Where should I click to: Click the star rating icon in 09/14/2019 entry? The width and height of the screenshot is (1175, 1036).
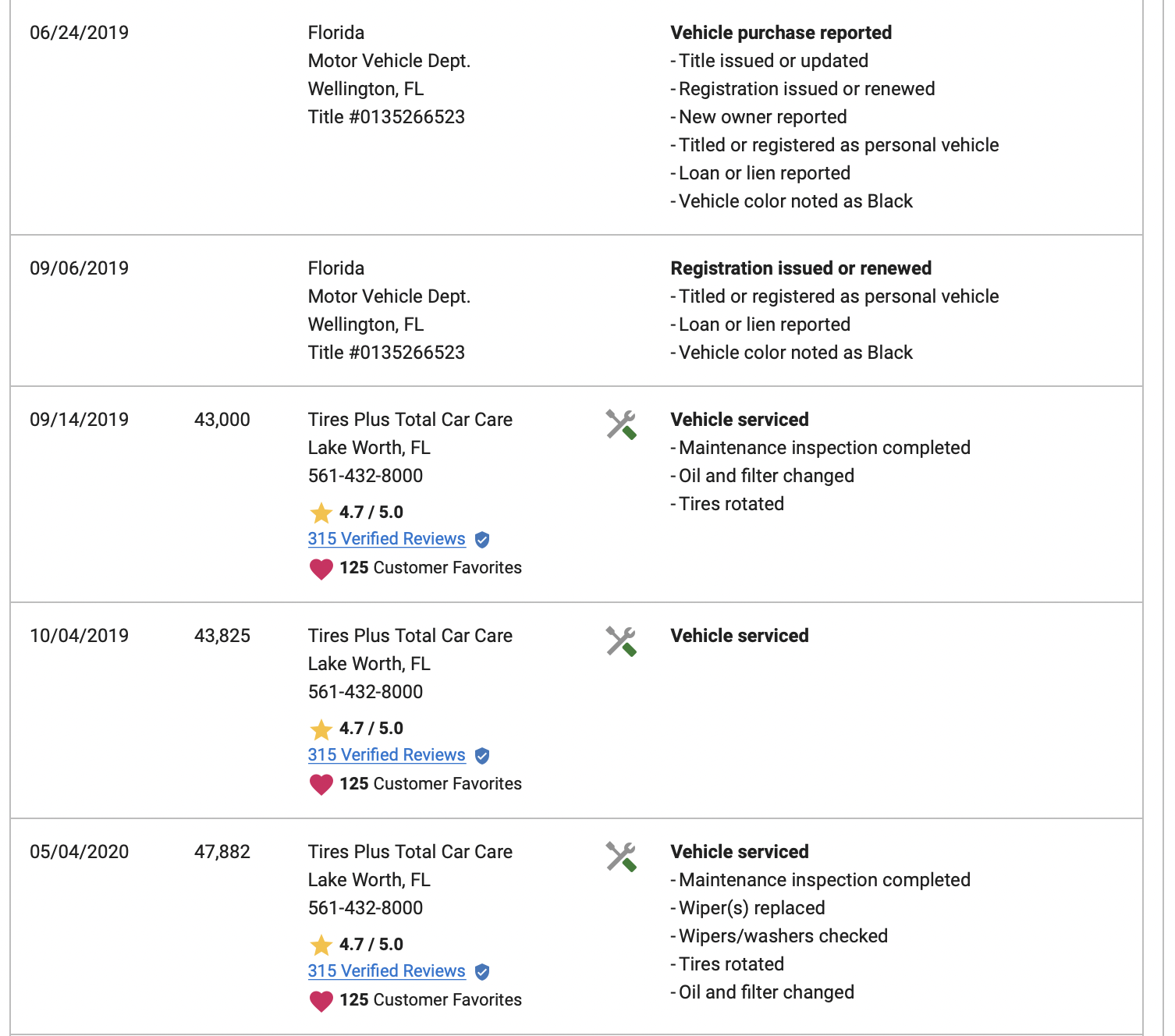[x=321, y=513]
